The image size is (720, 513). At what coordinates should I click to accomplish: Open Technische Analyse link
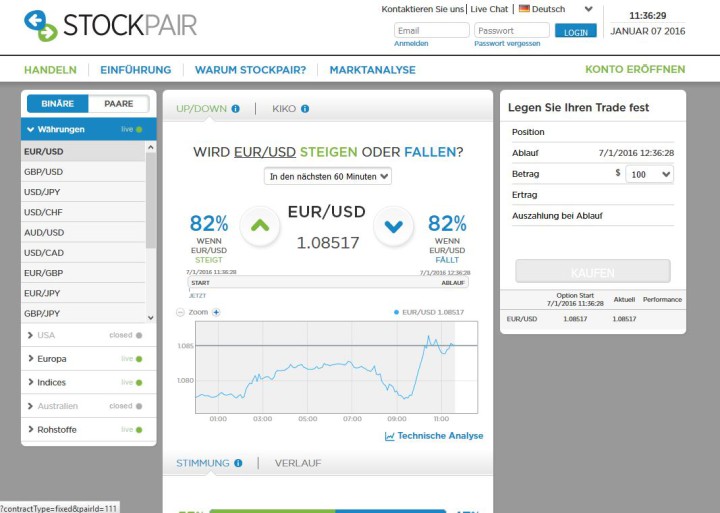pyautogui.click(x=440, y=436)
